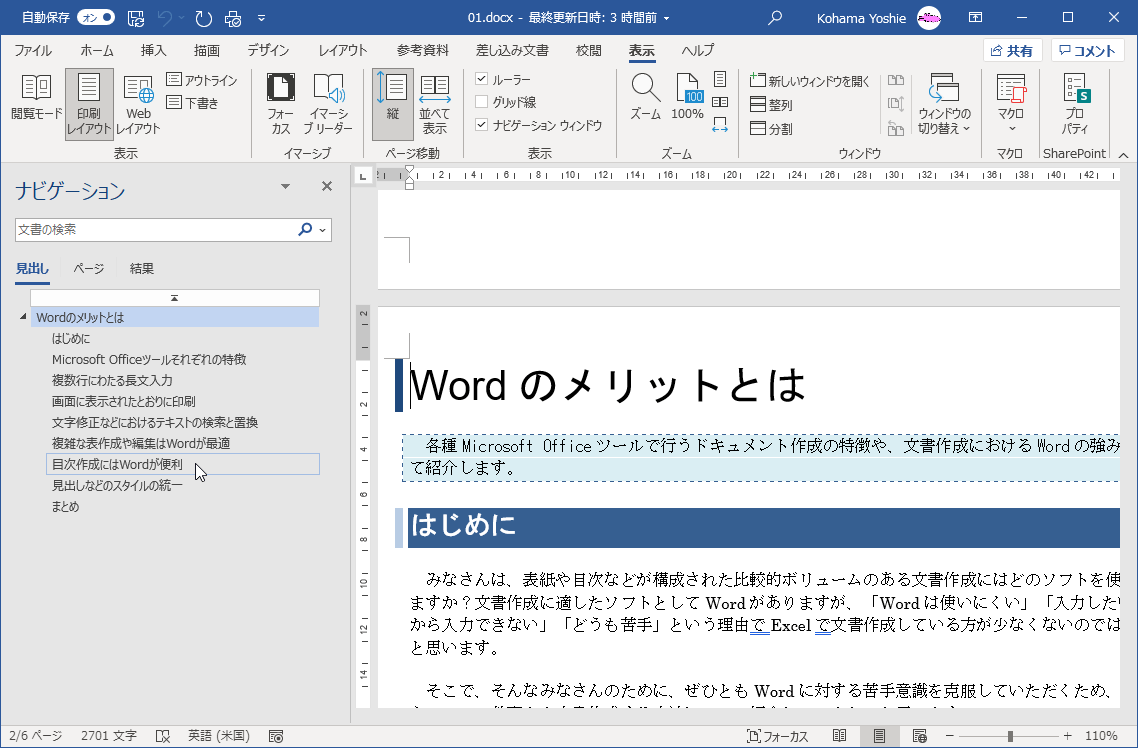Enable the Gridlines (グリッド線) checkbox

coord(482,102)
